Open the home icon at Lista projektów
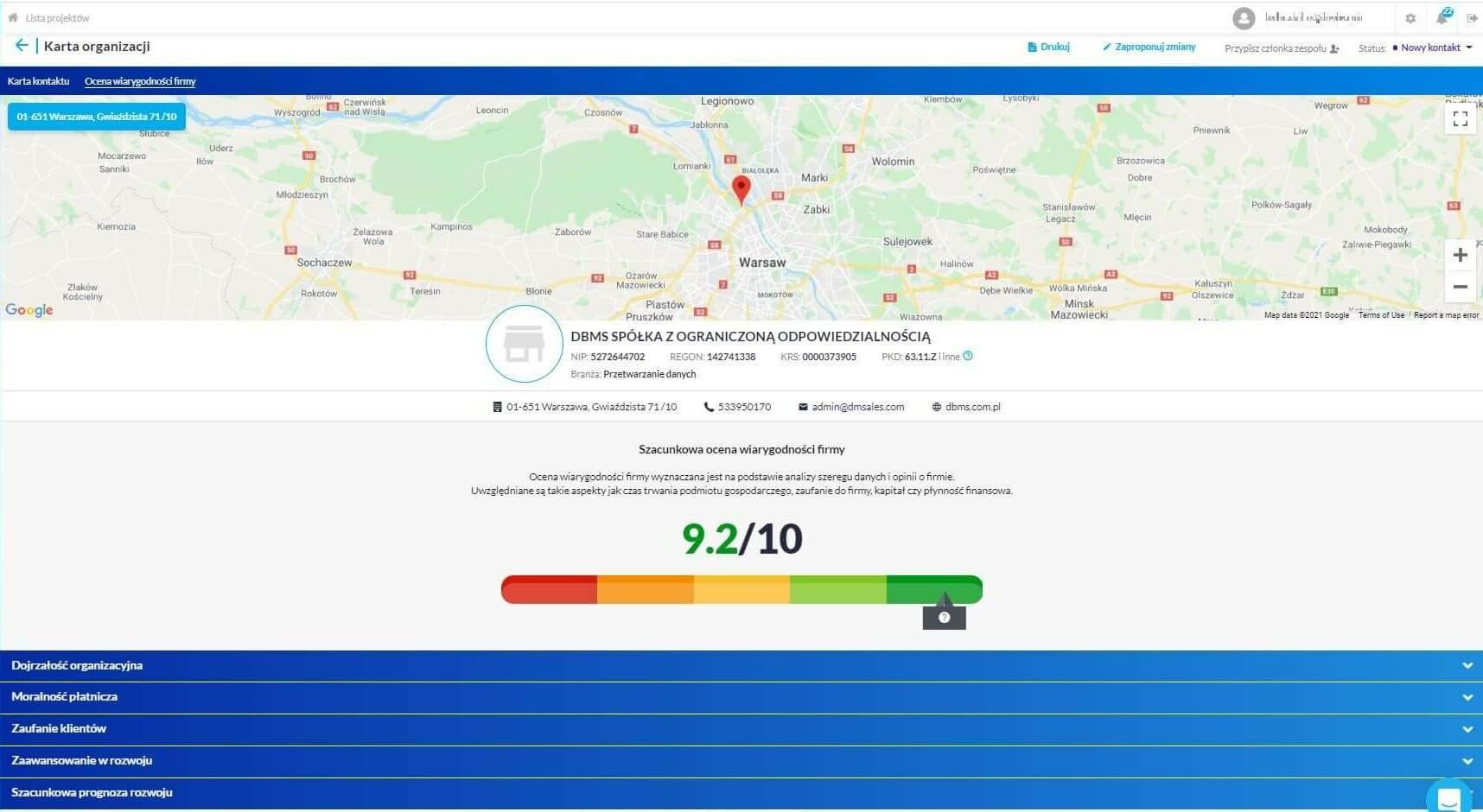Image resolution: width=1483 pixels, height=812 pixels. (x=13, y=17)
